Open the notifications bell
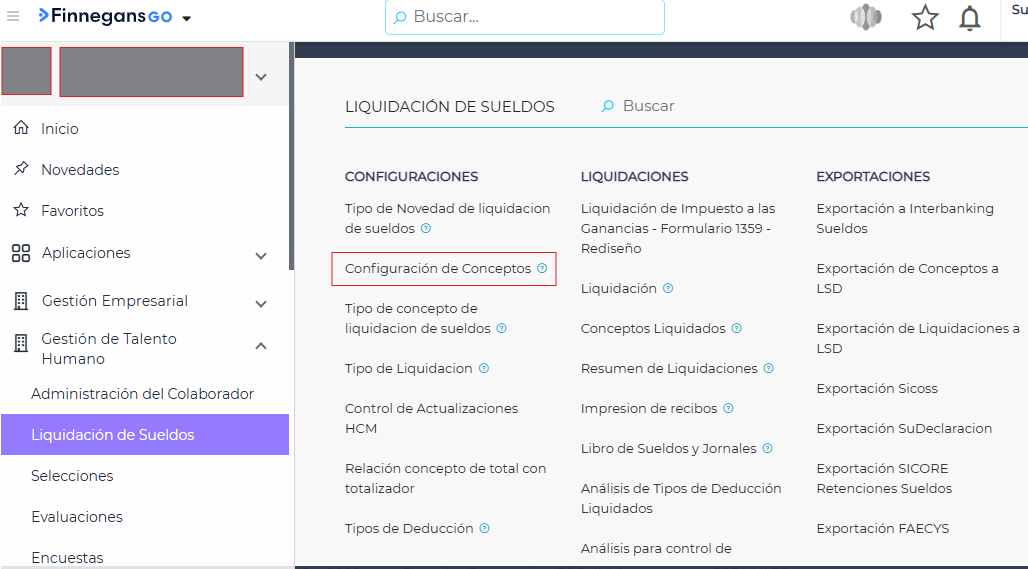1028x569 pixels. click(969, 18)
